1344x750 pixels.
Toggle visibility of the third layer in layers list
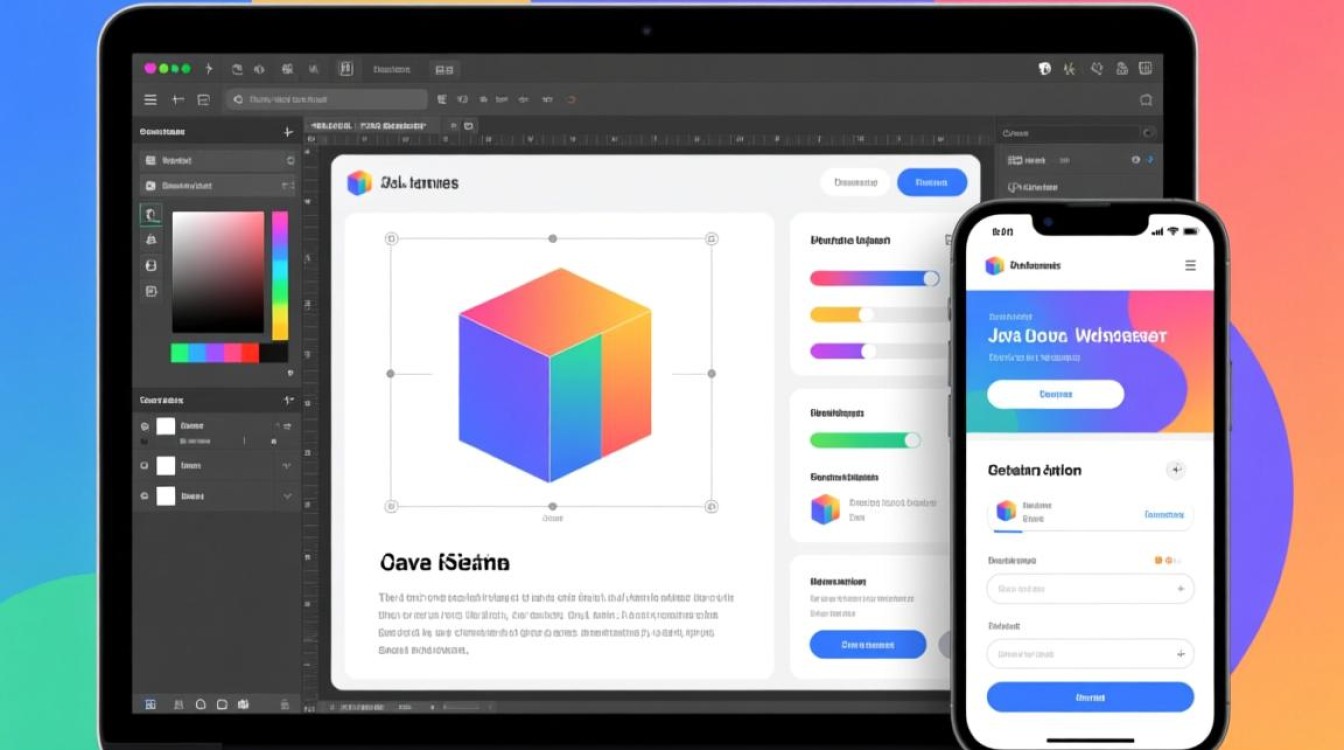point(145,495)
